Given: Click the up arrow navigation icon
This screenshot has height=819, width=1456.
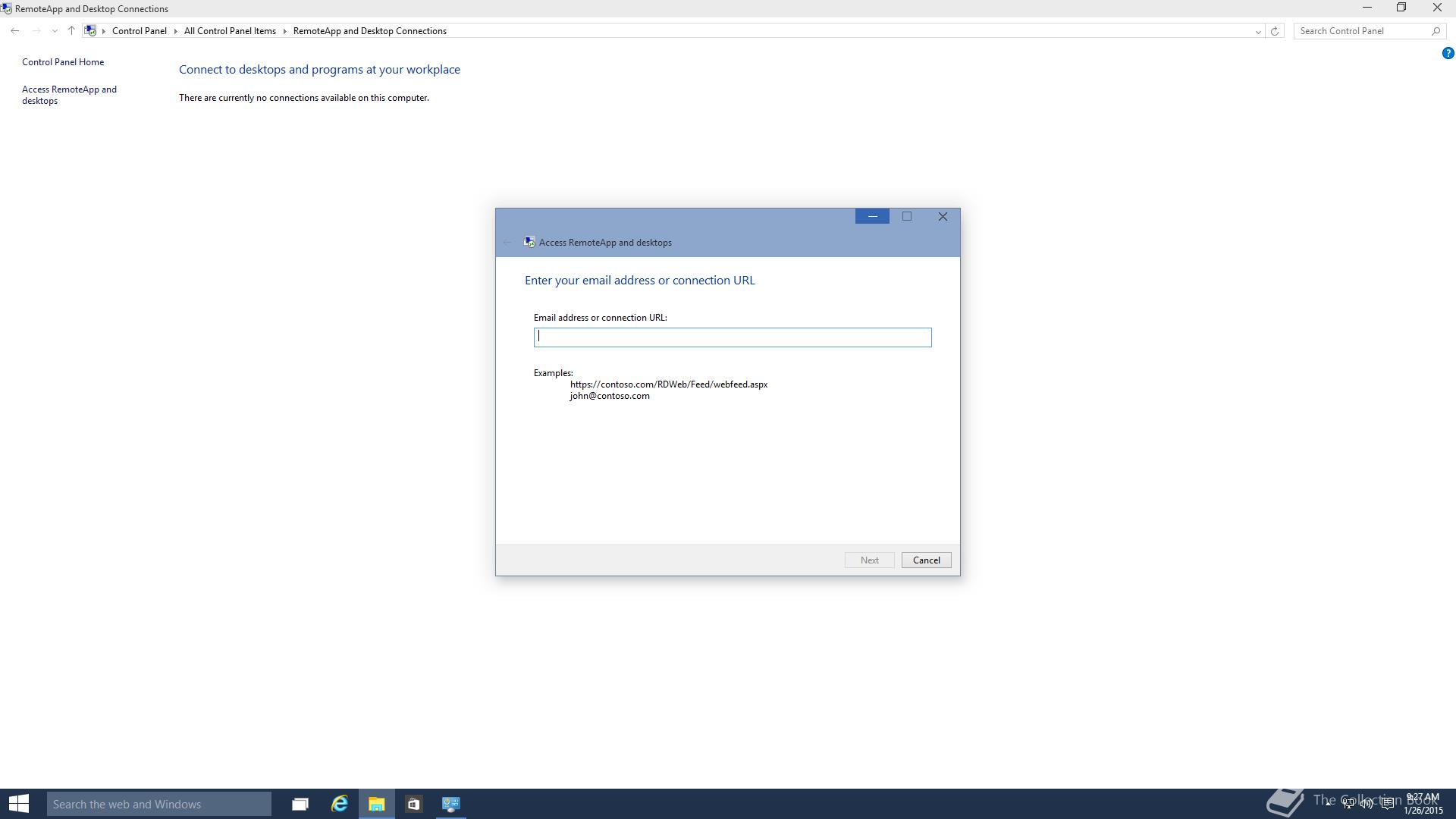Looking at the screenshot, I should tap(71, 31).
